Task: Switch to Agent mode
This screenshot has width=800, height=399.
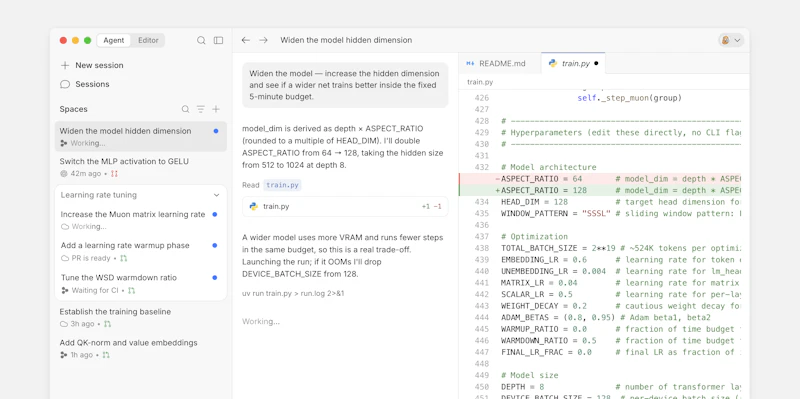Action: point(114,40)
